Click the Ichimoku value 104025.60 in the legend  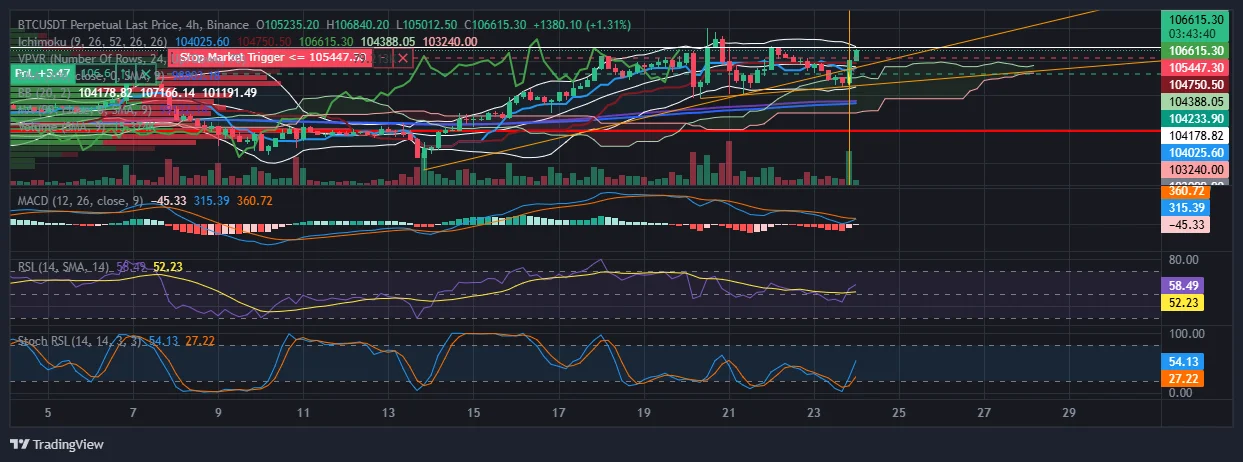[x=203, y=40]
